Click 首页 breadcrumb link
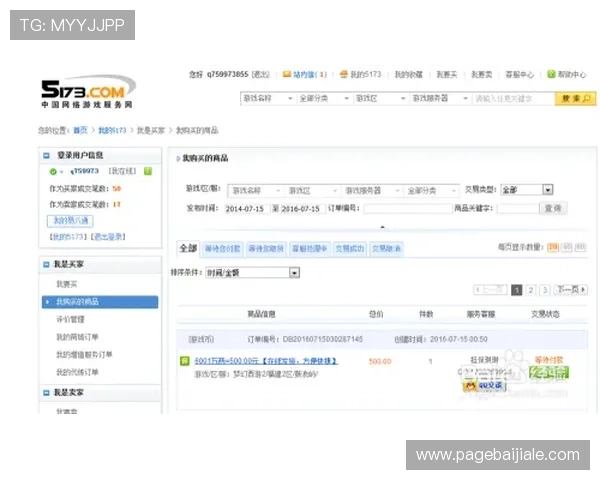 (80, 131)
